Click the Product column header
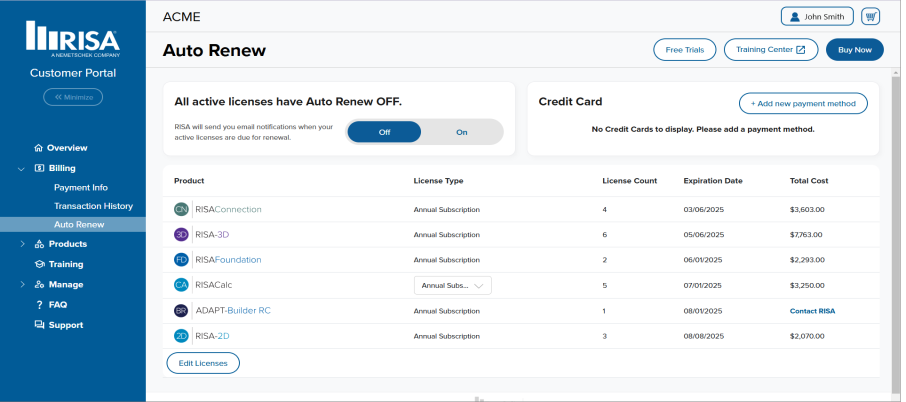The height and width of the screenshot is (402, 906). (x=189, y=181)
